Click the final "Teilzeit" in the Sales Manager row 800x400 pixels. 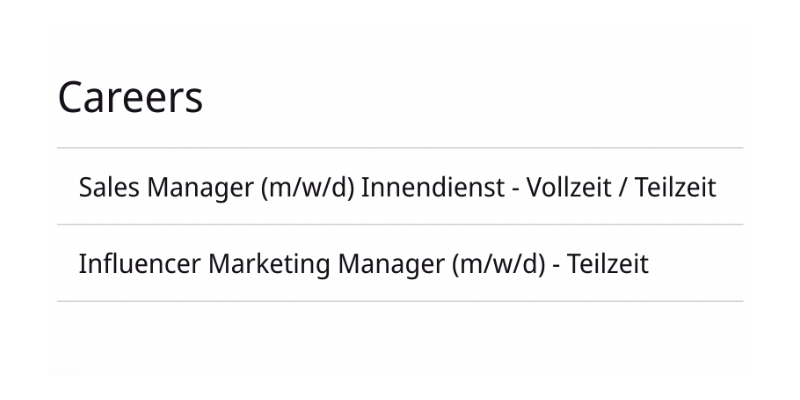tap(675, 187)
